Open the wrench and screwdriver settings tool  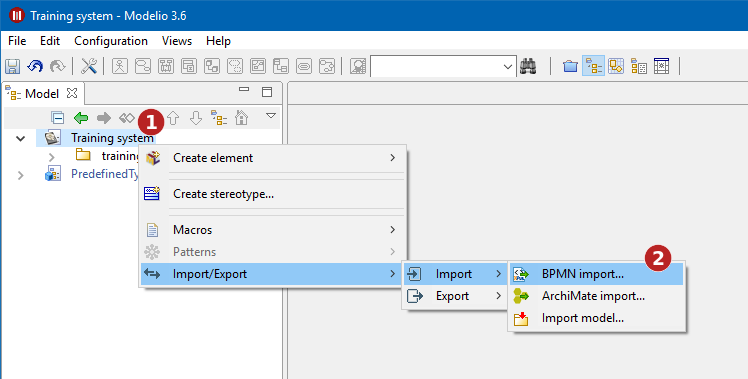click(x=89, y=66)
